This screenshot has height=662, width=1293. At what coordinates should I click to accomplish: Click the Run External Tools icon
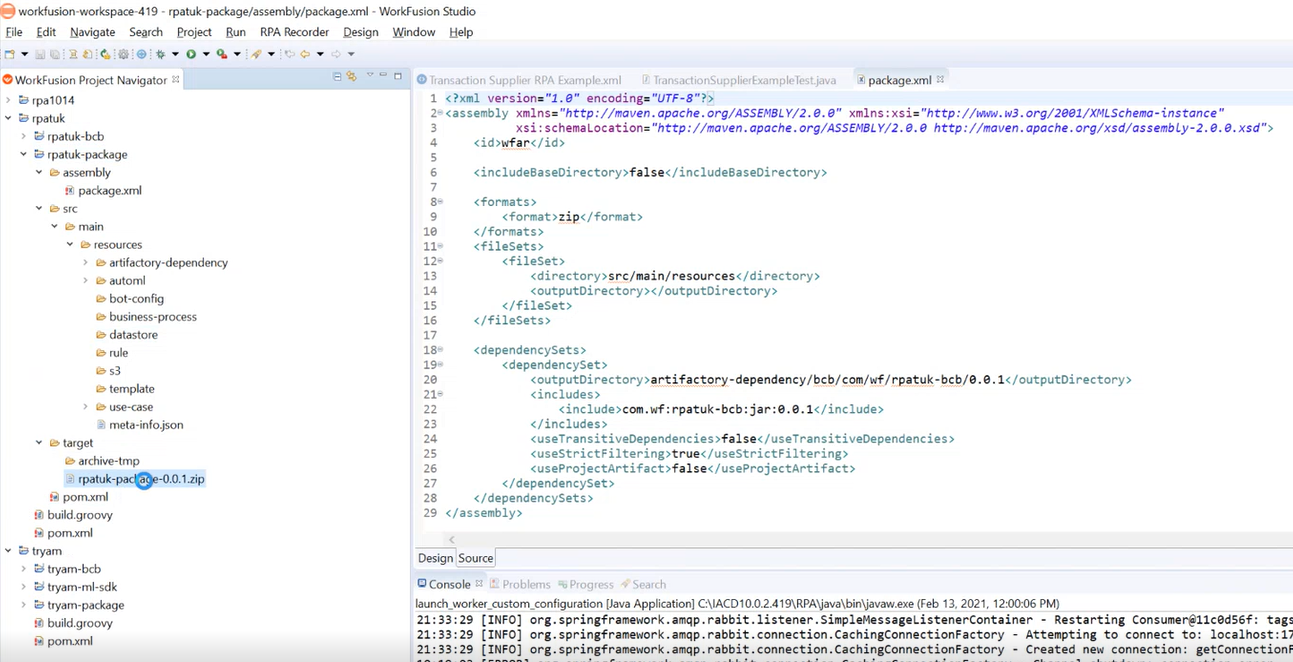coord(222,54)
